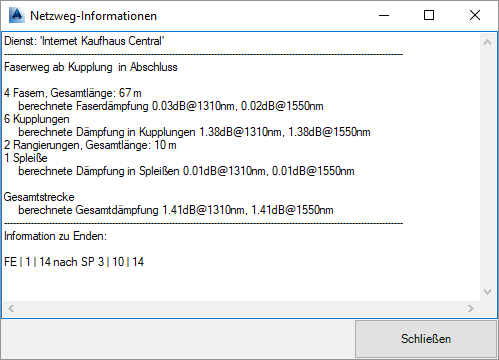Click the horizontal scrollbar left arrow

pyautogui.click(x=11, y=308)
